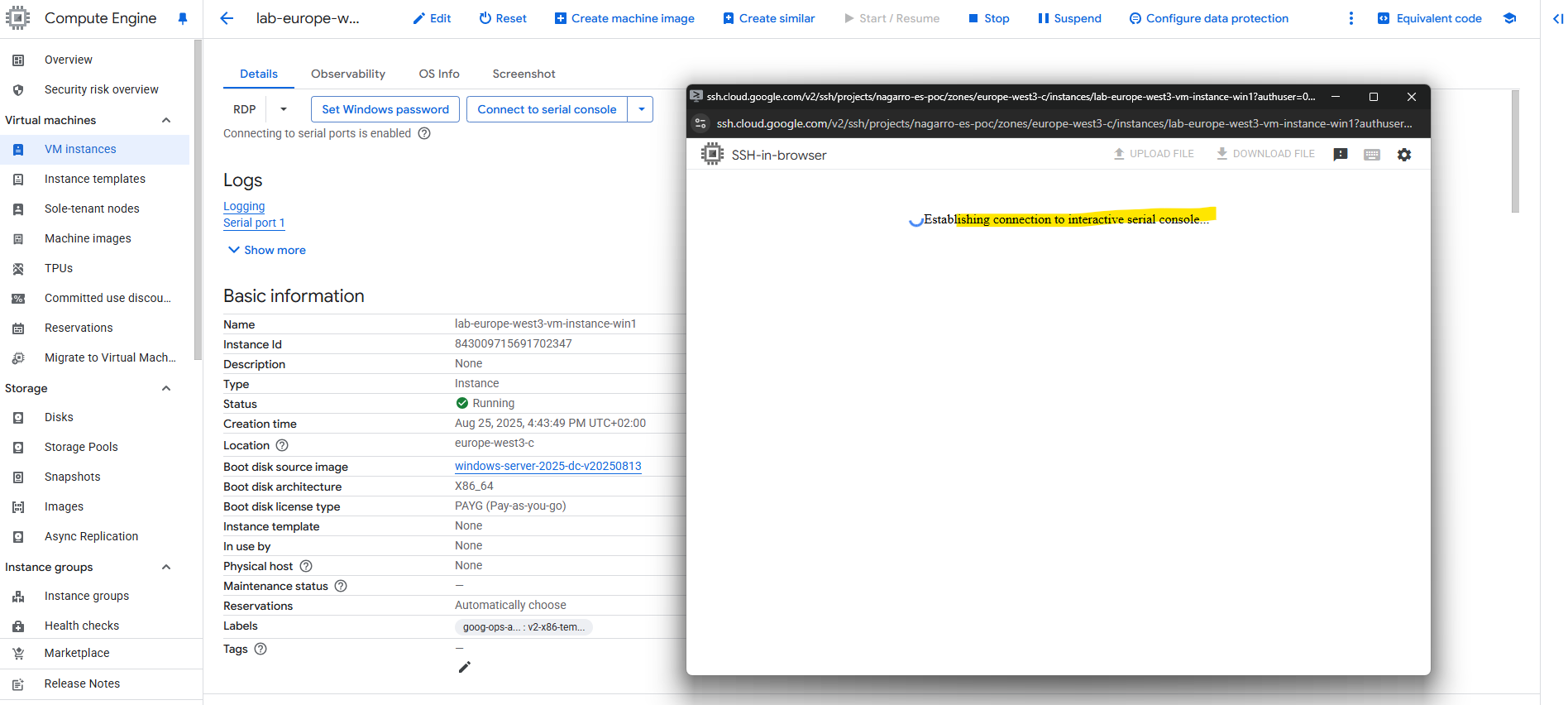Click the Snapshots sidebar icon

tap(18, 477)
